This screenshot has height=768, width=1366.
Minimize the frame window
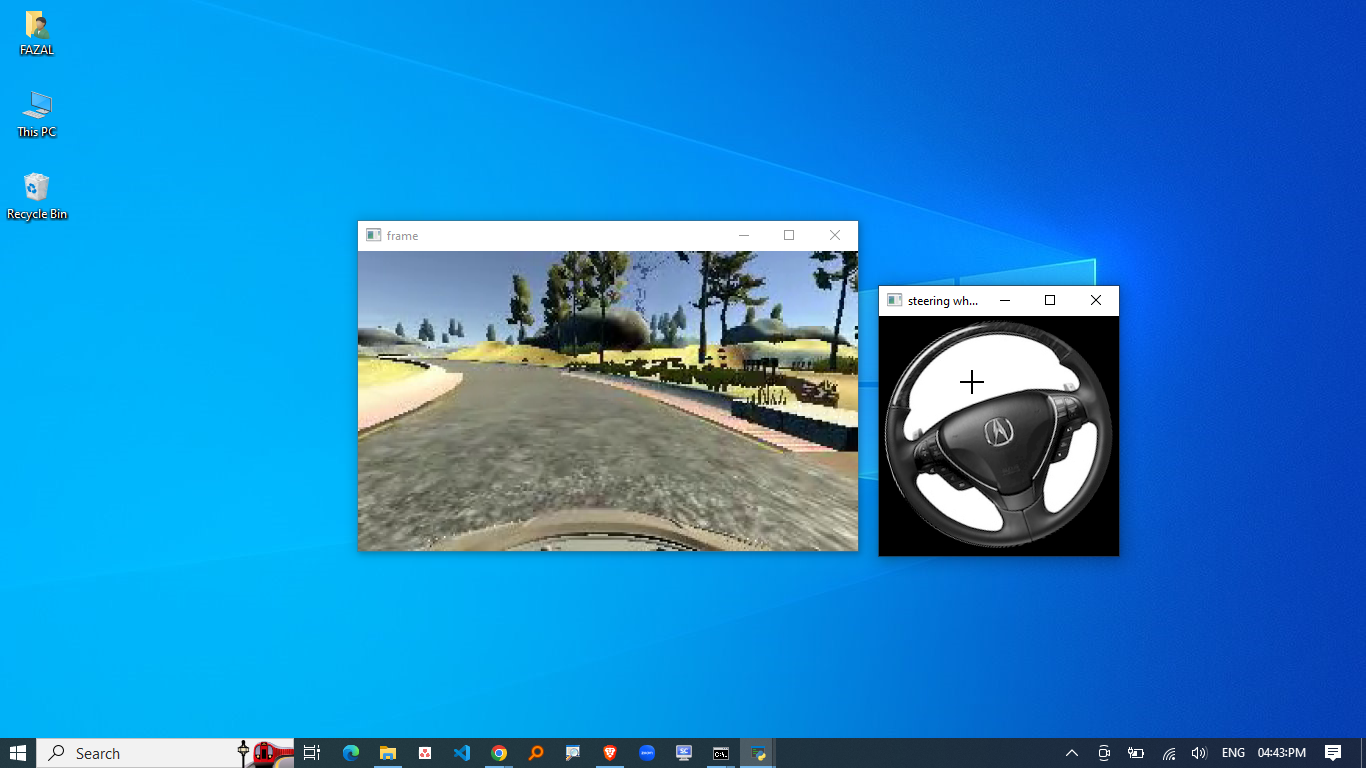(743, 235)
